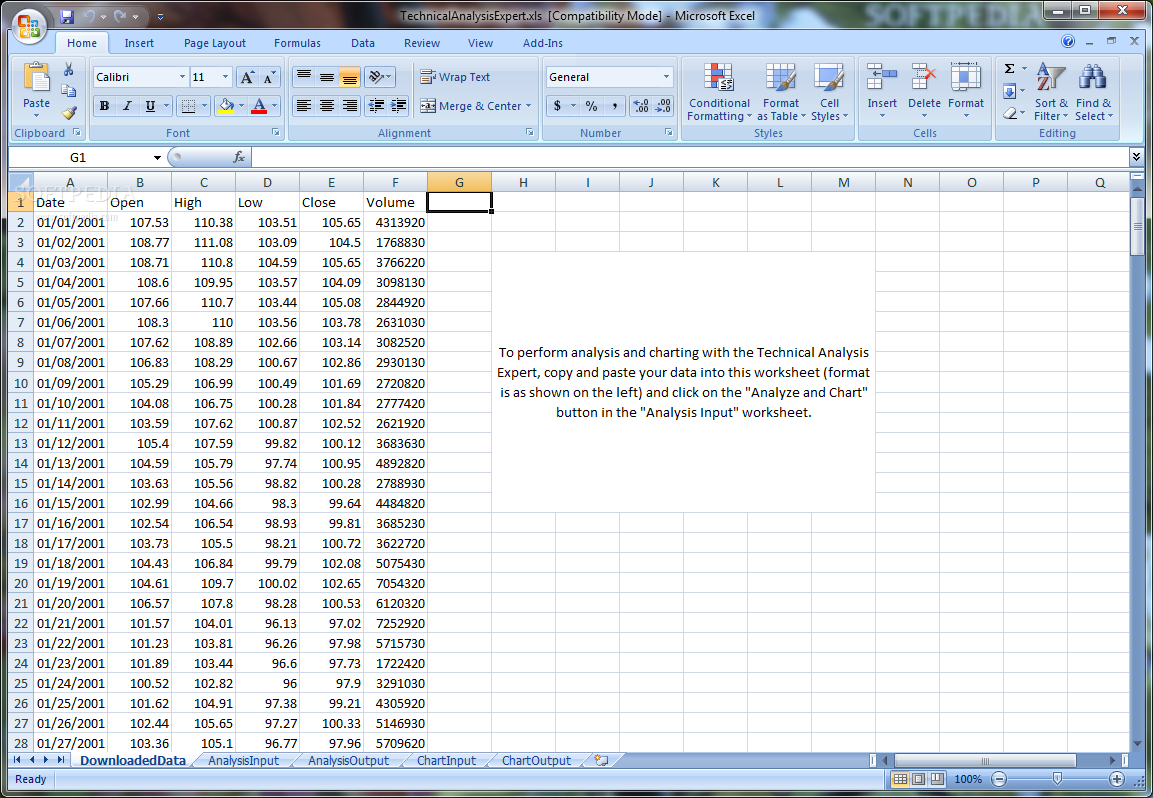Toggle Underline formatting
1153x798 pixels.
pyautogui.click(x=150, y=106)
